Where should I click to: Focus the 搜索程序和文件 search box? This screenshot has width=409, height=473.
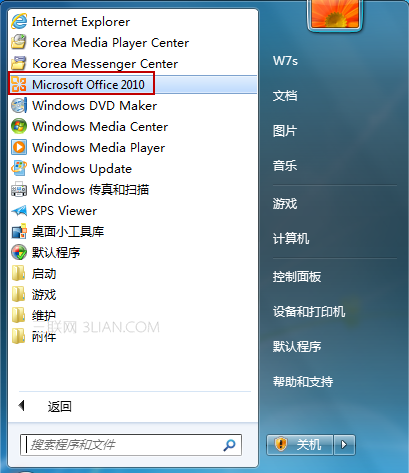[131, 445]
